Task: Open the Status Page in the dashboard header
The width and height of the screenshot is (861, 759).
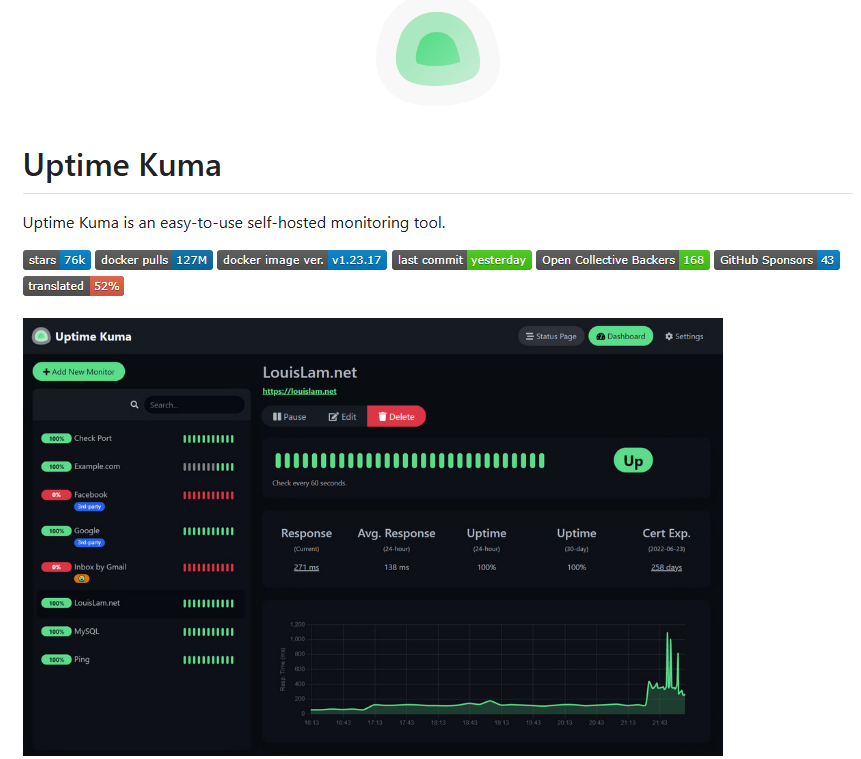Action: pos(551,336)
